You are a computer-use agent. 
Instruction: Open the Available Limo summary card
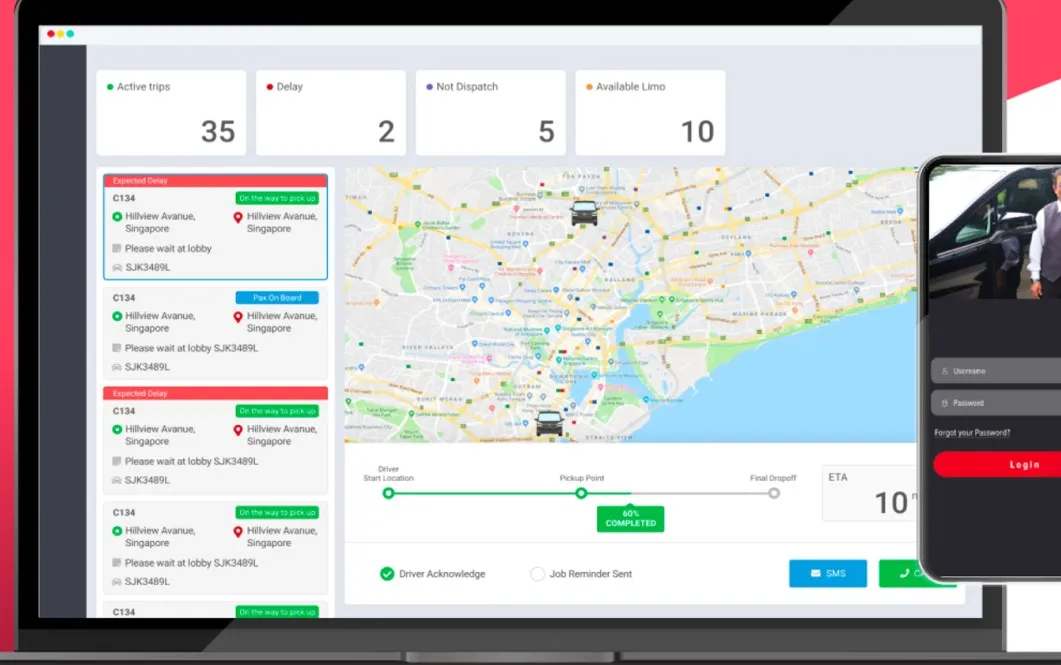pyautogui.click(x=650, y=112)
